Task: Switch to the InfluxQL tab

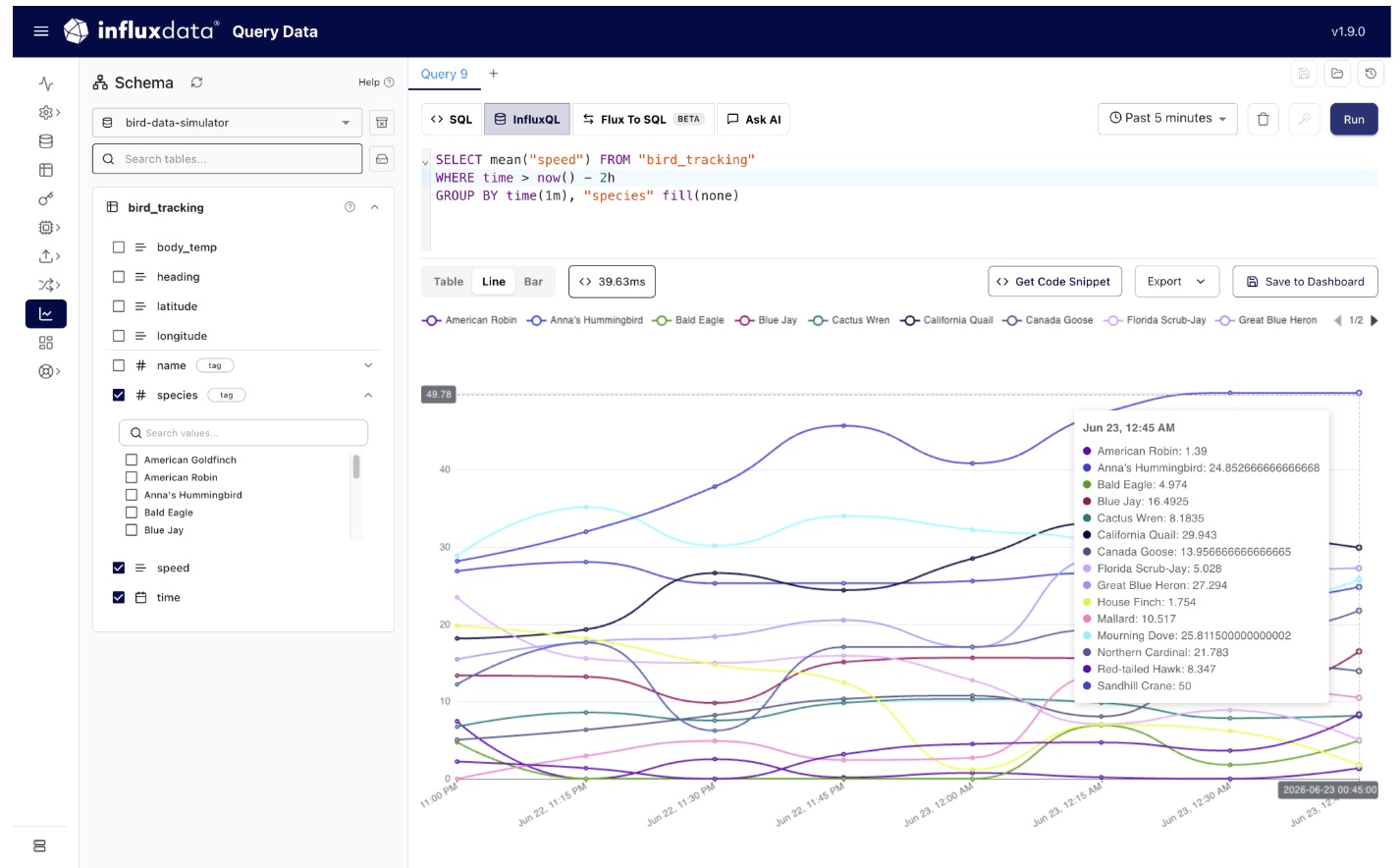Action: coord(527,120)
